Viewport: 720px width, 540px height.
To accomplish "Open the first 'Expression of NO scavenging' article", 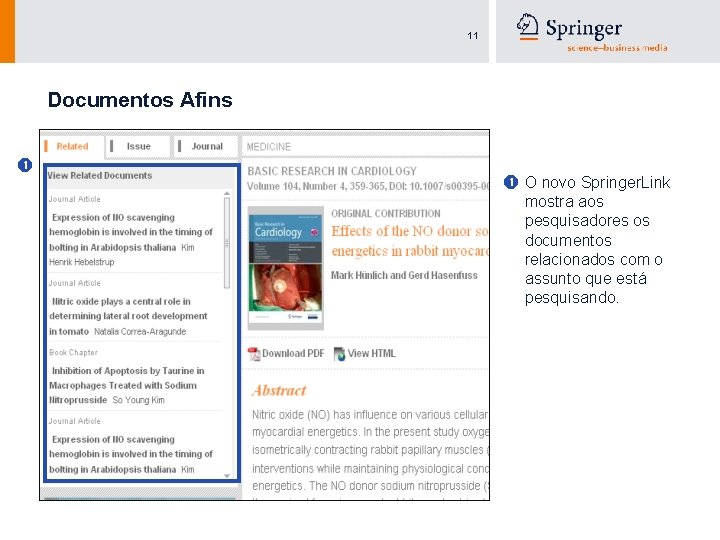I will 131,232.
